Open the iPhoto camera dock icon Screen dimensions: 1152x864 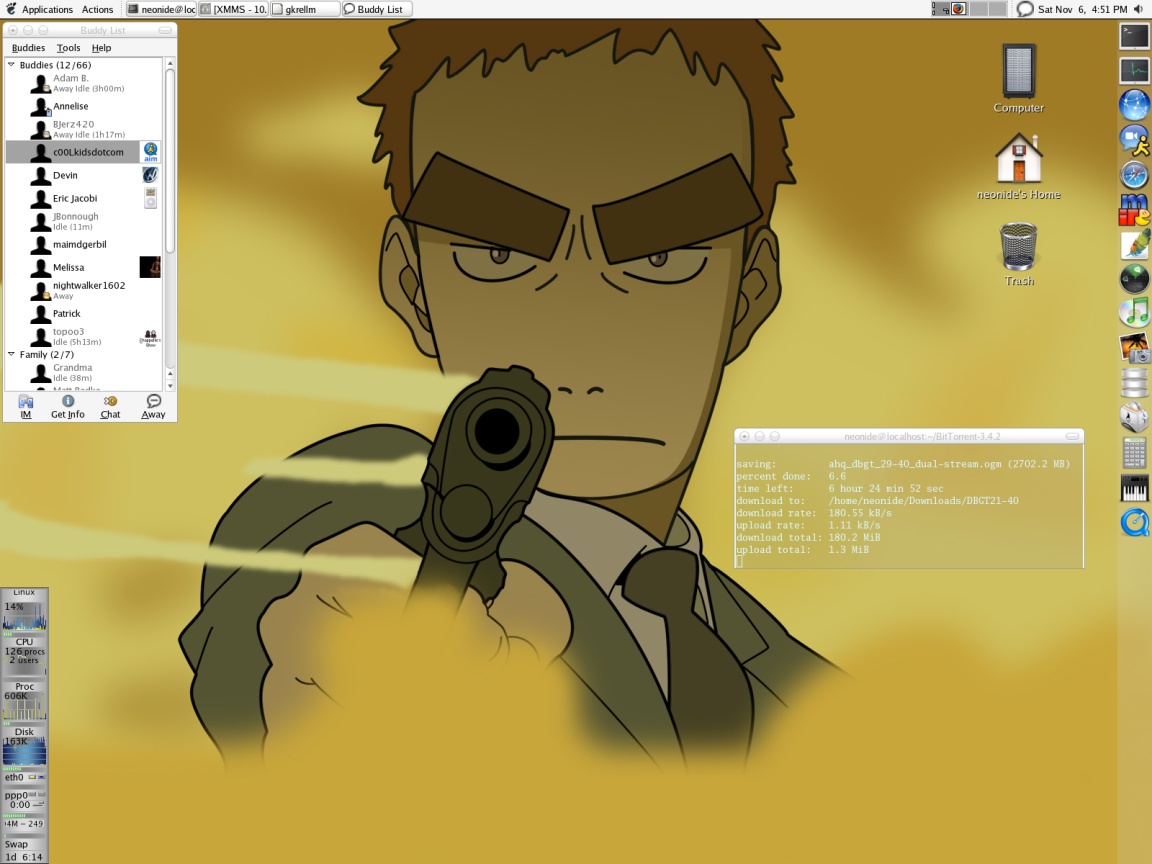pos(1134,348)
